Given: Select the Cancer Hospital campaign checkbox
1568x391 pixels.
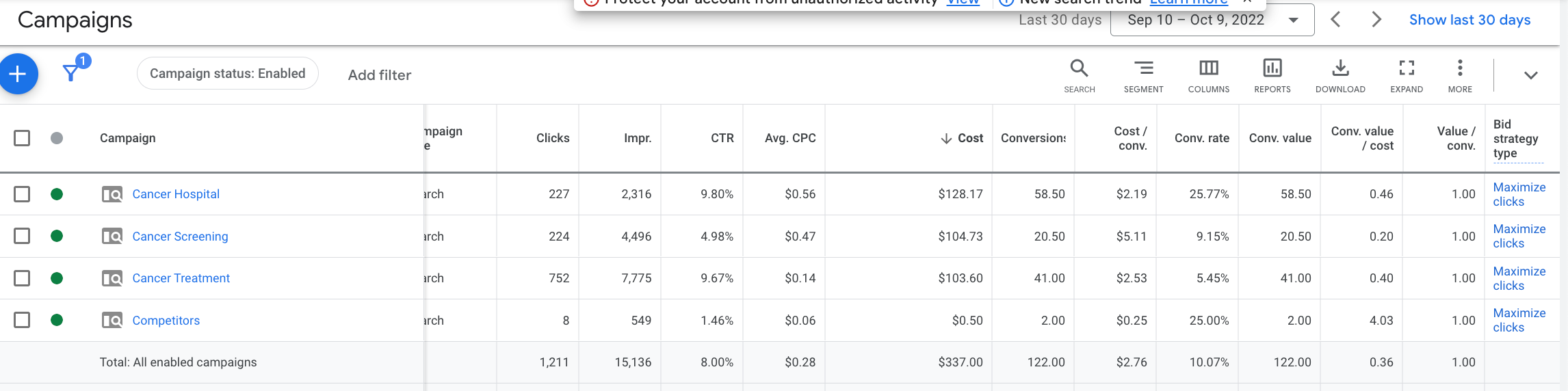Looking at the screenshot, I should [22, 194].
